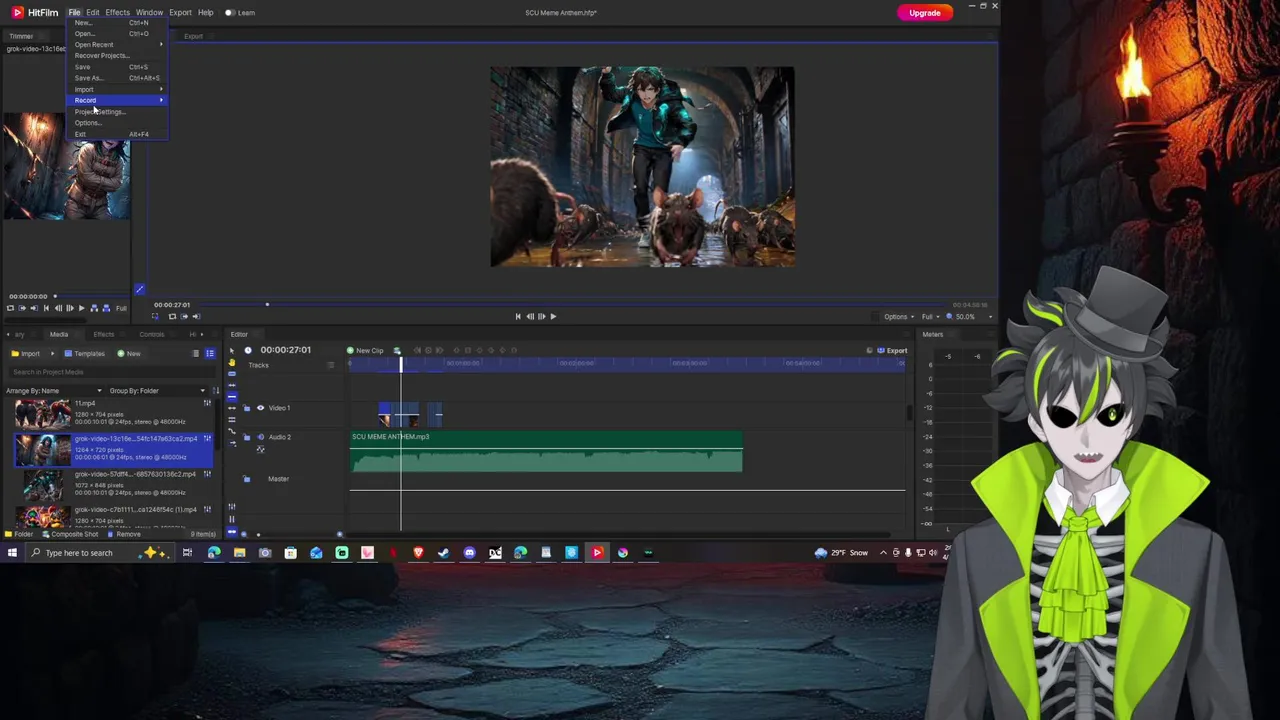Select Recover Projects... in File menu
This screenshot has width=1280, height=720.
(117, 55)
